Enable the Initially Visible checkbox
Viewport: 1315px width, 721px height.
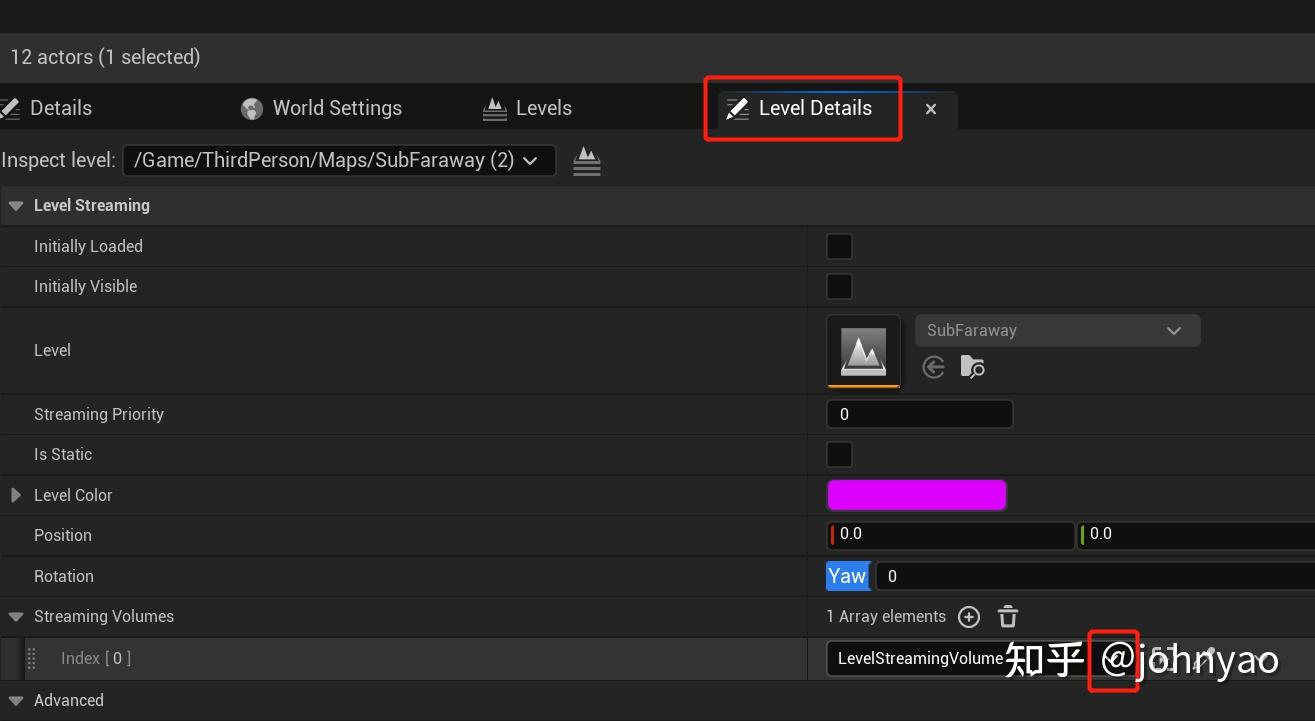(x=838, y=286)
